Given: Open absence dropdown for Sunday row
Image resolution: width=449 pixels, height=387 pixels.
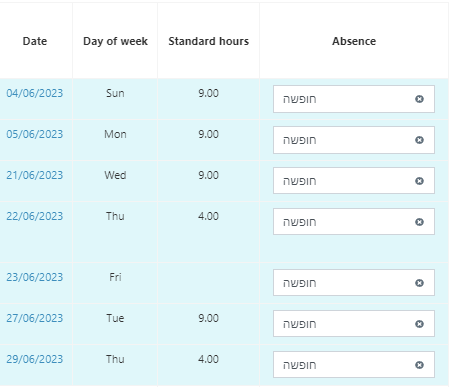Looking at the screenshot, I should point(354,99).
